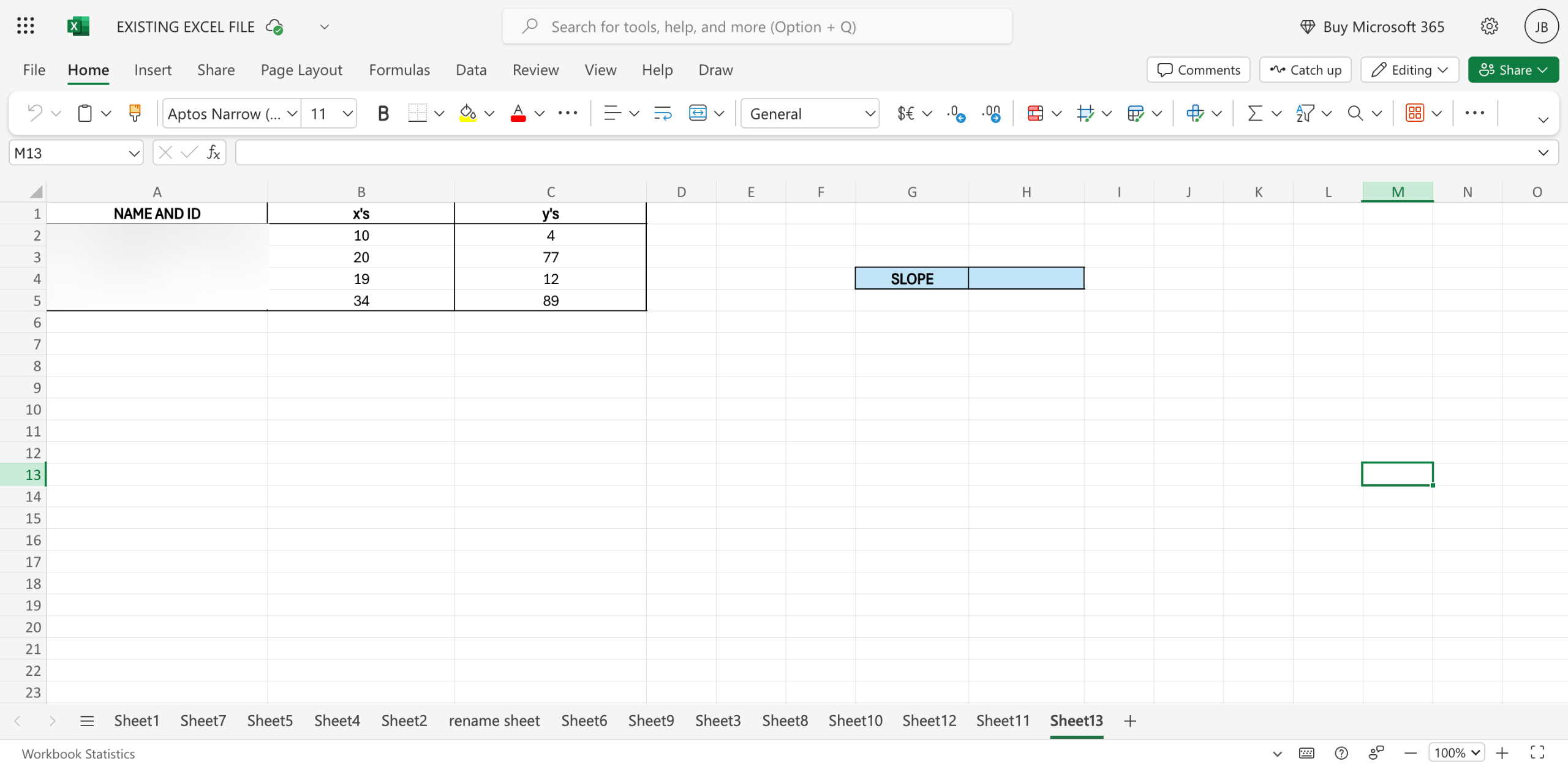Open the Name Box dropdown arrow

[134, 153]
